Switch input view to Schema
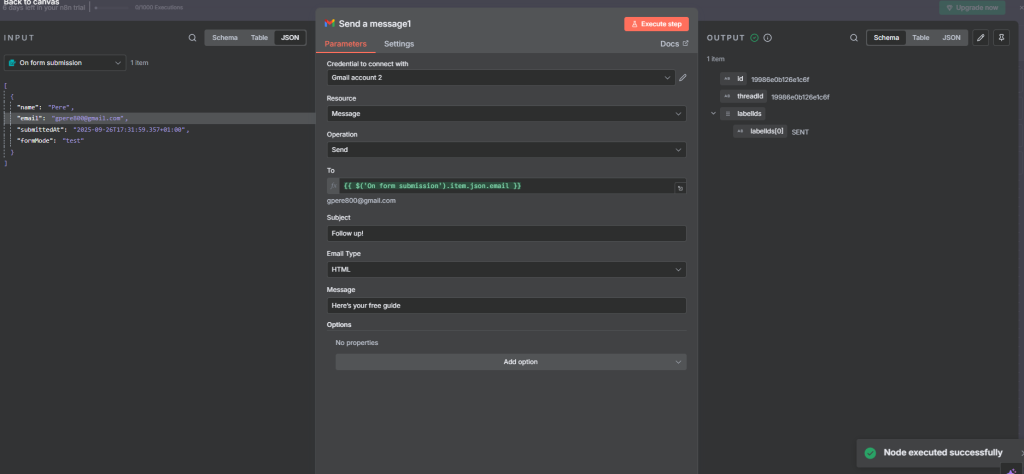The width and height of the screenshot is (1024, 474). click(225, 38)
